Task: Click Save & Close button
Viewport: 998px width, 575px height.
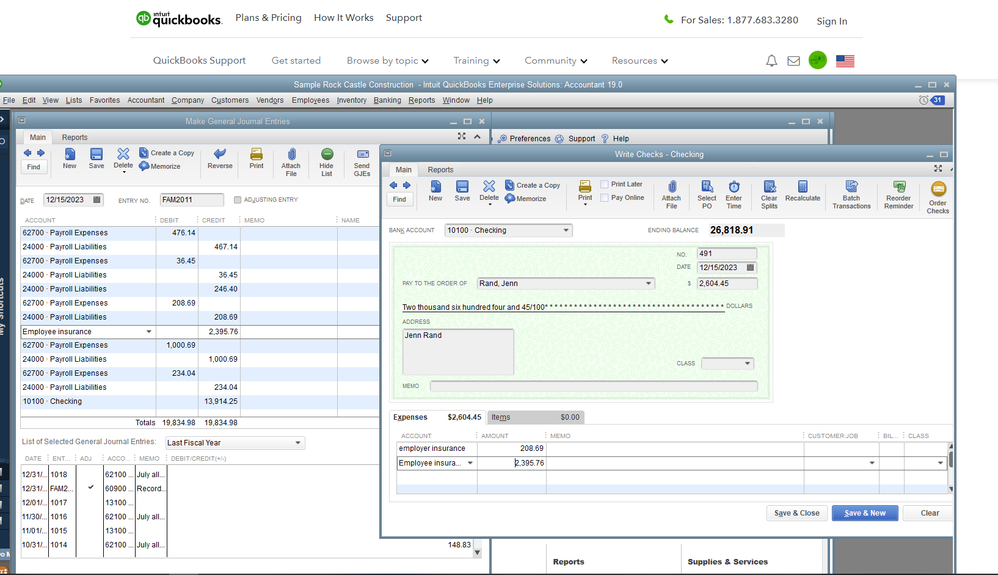Action: (x=797, y=513)
